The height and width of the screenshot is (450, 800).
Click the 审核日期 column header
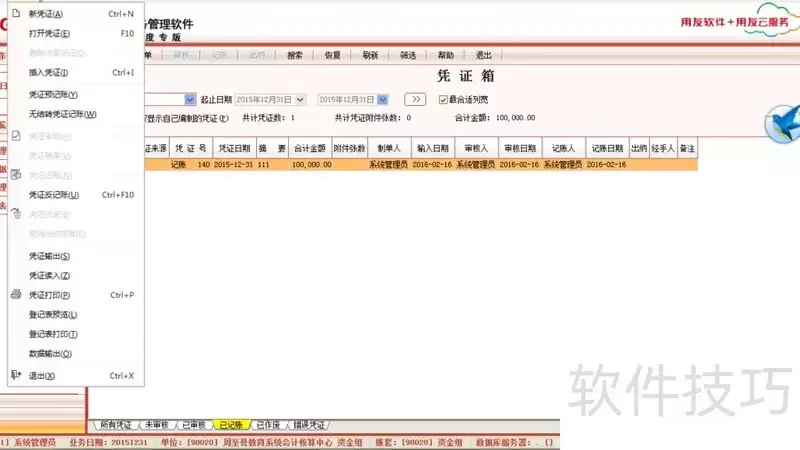(x=520, y=148)
